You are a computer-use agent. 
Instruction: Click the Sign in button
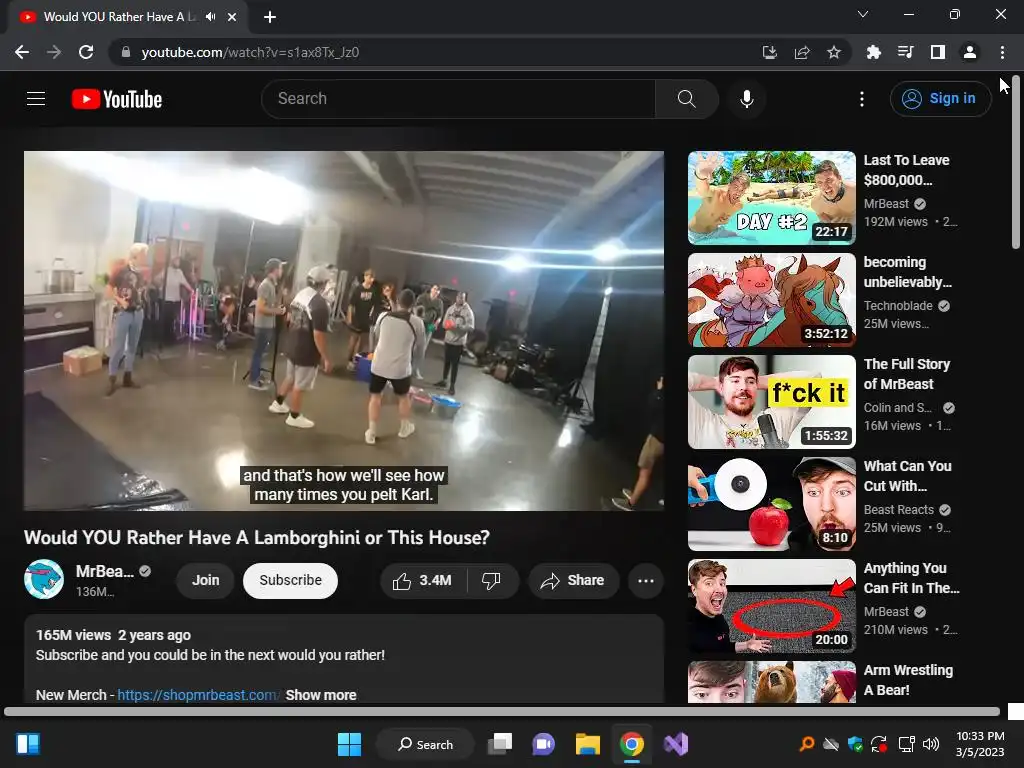coord(940,99)
